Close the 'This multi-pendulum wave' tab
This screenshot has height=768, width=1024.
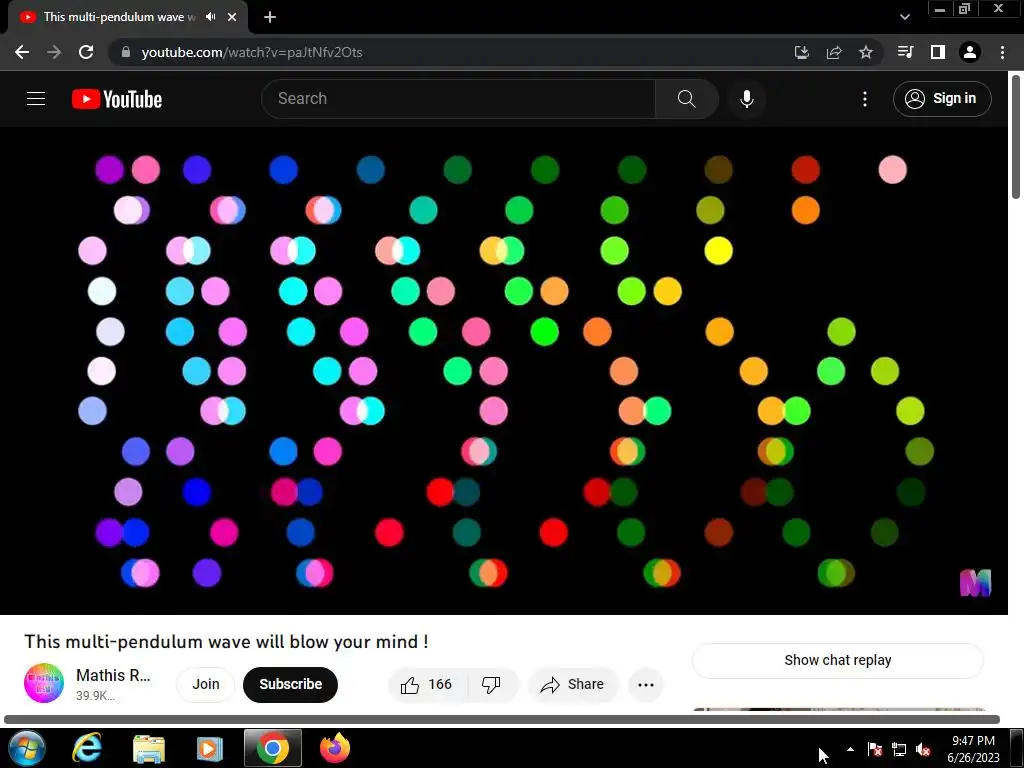point(232,17)
